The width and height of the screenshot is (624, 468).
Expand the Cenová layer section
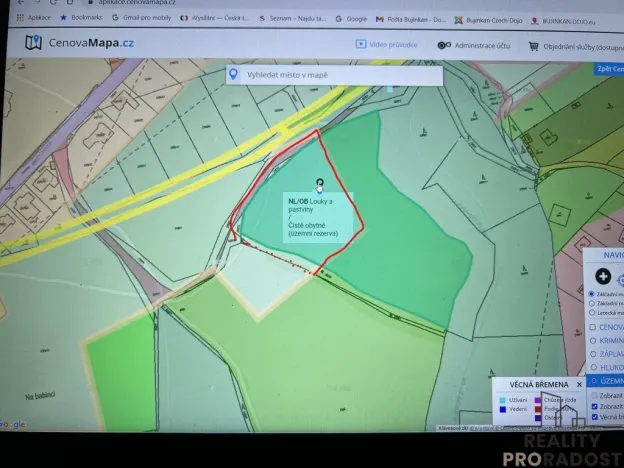(594, 327)
